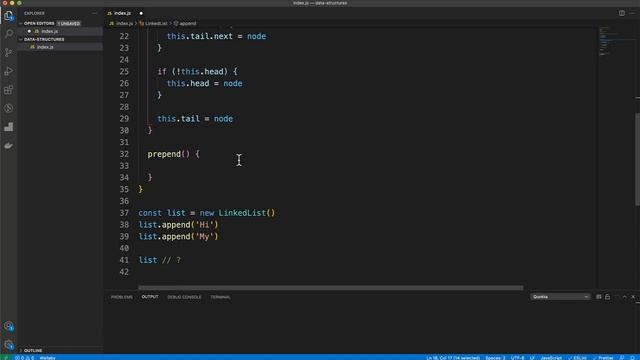This screenshot has width=640, height=360.
Task: Switch to the Debug Console tab
Action: coord(184,297)
